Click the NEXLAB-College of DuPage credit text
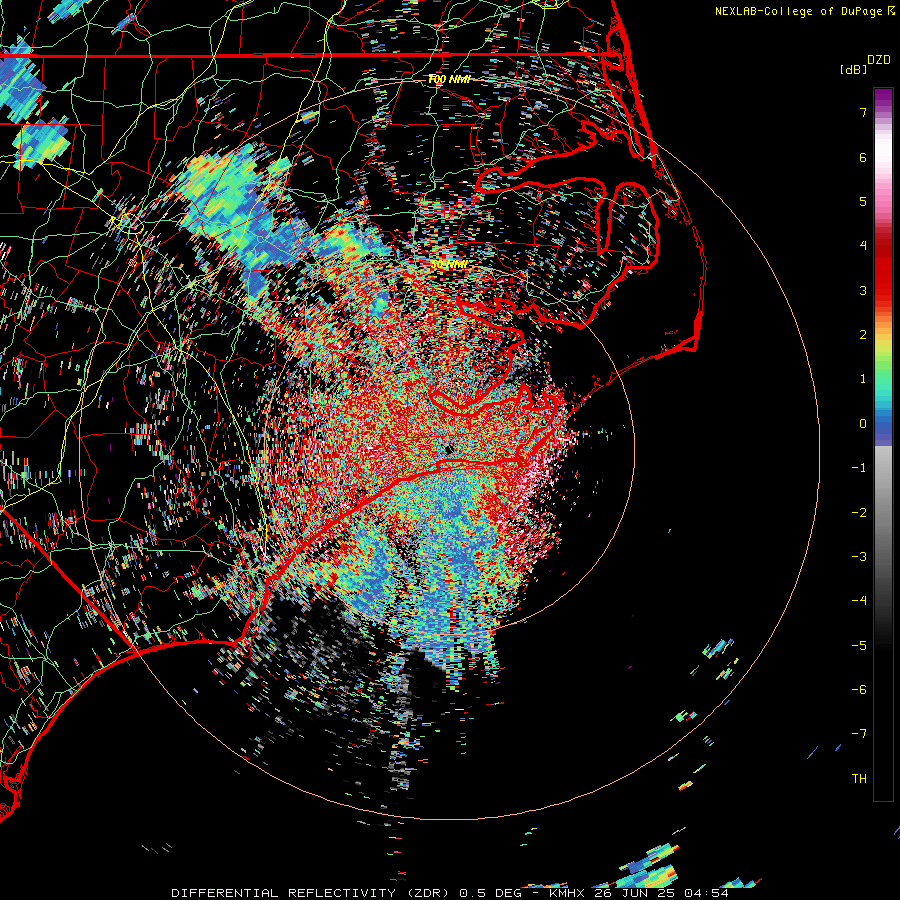The width and height of the screenshot is (900, 900). 801,11
